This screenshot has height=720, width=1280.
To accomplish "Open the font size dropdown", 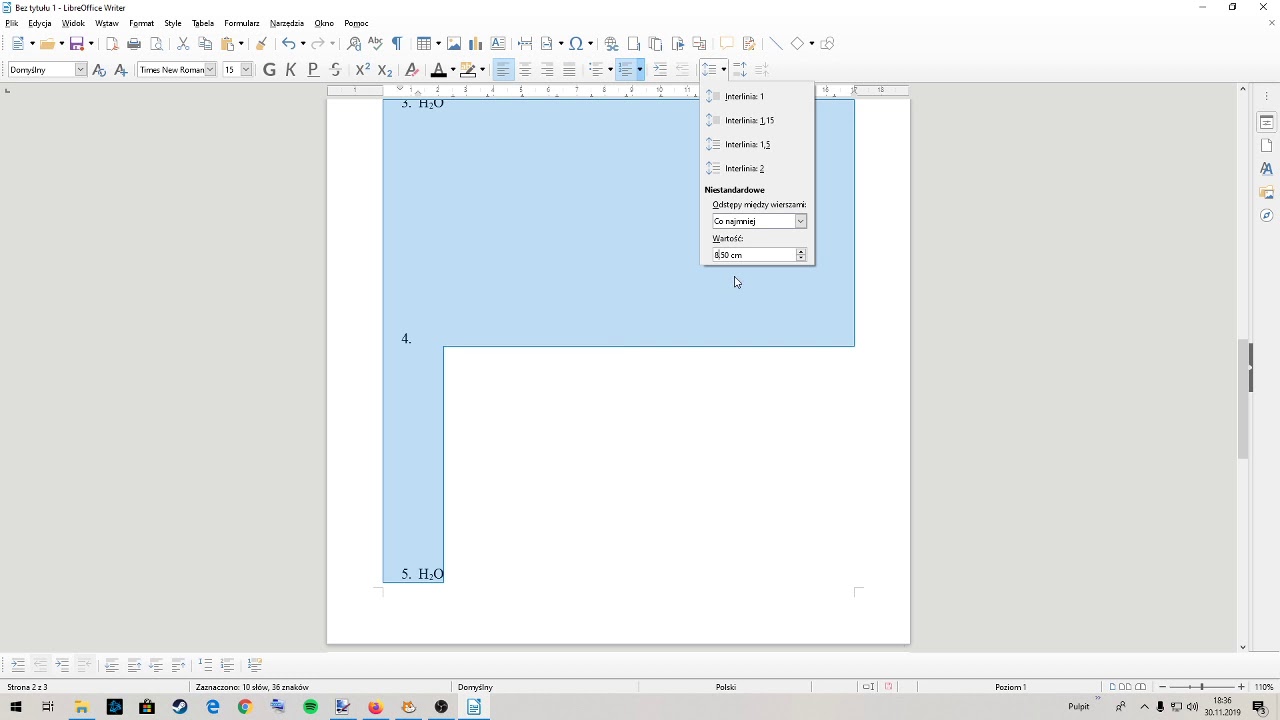I will pos(246,69).
